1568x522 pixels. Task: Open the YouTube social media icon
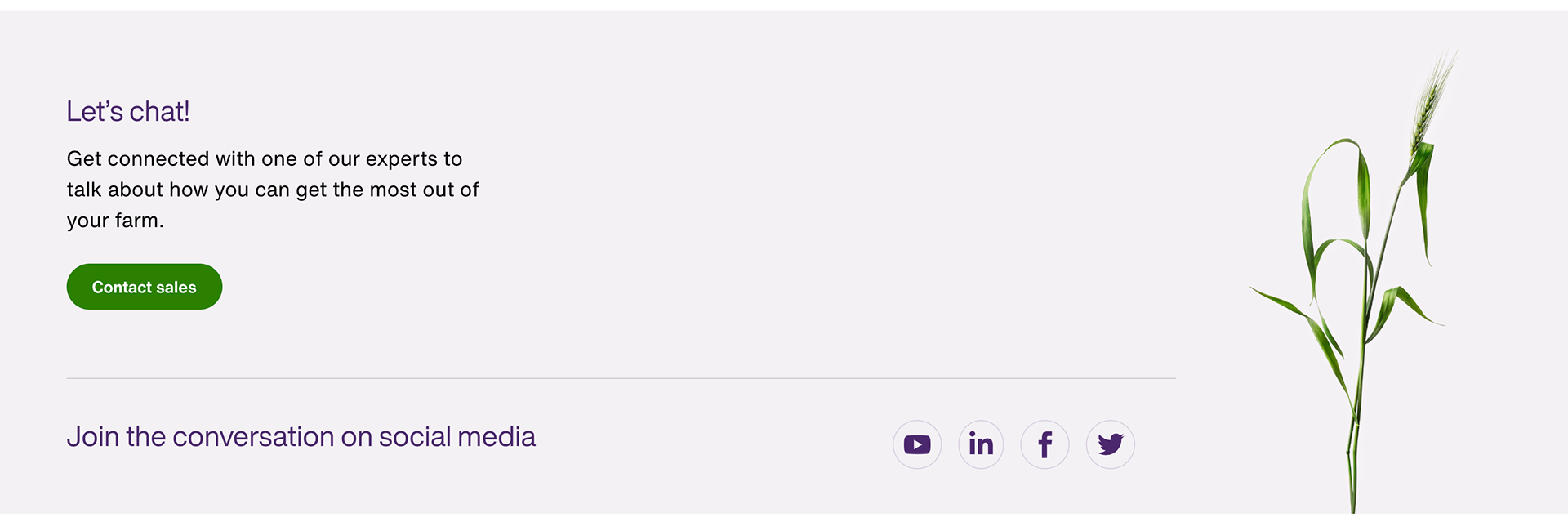point(917,444)
